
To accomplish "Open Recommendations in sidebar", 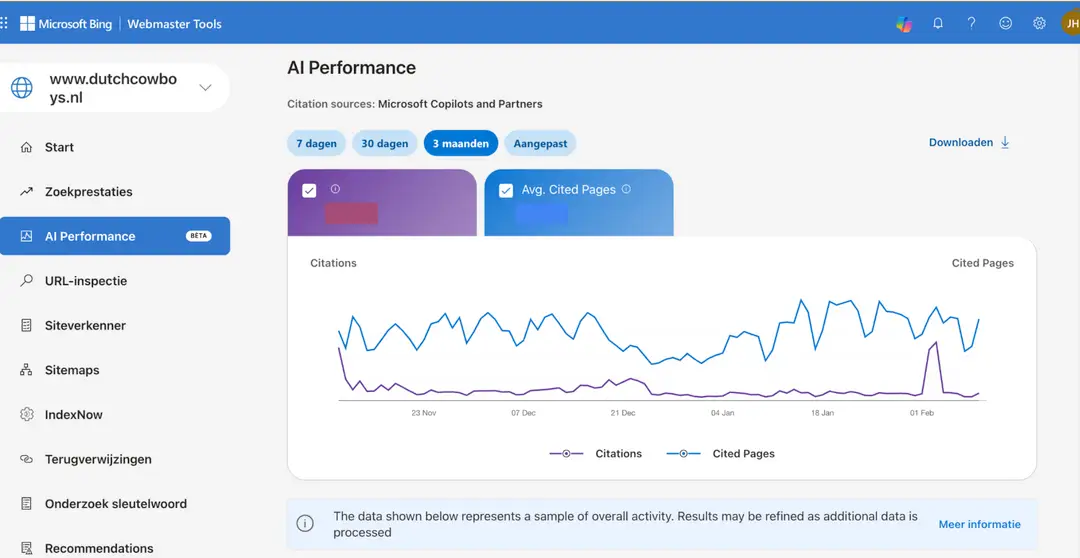I will click(115, 548).
